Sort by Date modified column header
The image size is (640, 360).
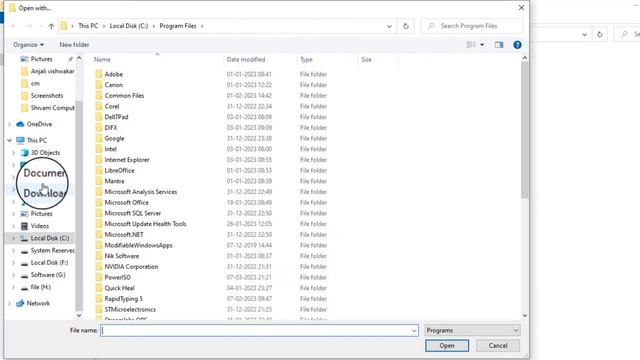246,60
